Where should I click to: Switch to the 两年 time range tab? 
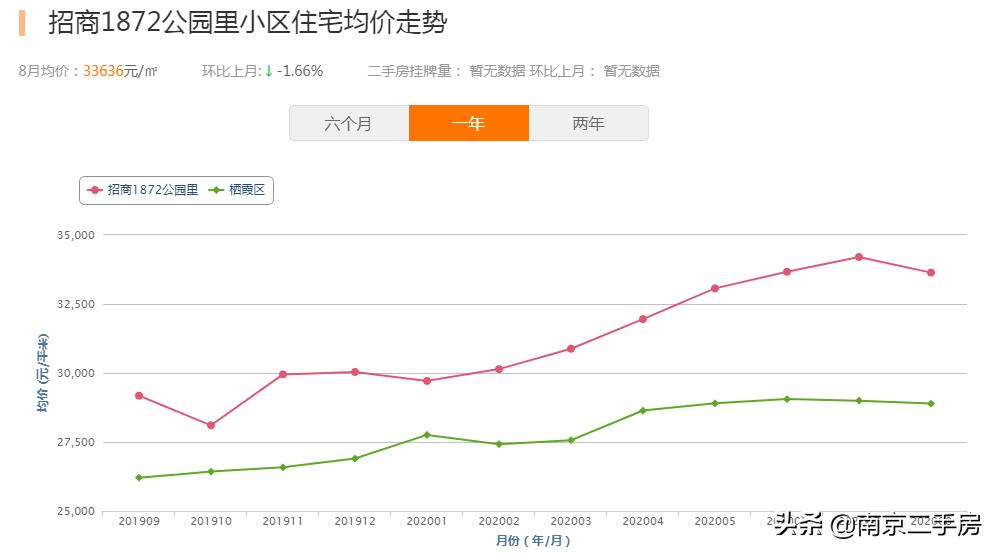click(x=589, y=123)
